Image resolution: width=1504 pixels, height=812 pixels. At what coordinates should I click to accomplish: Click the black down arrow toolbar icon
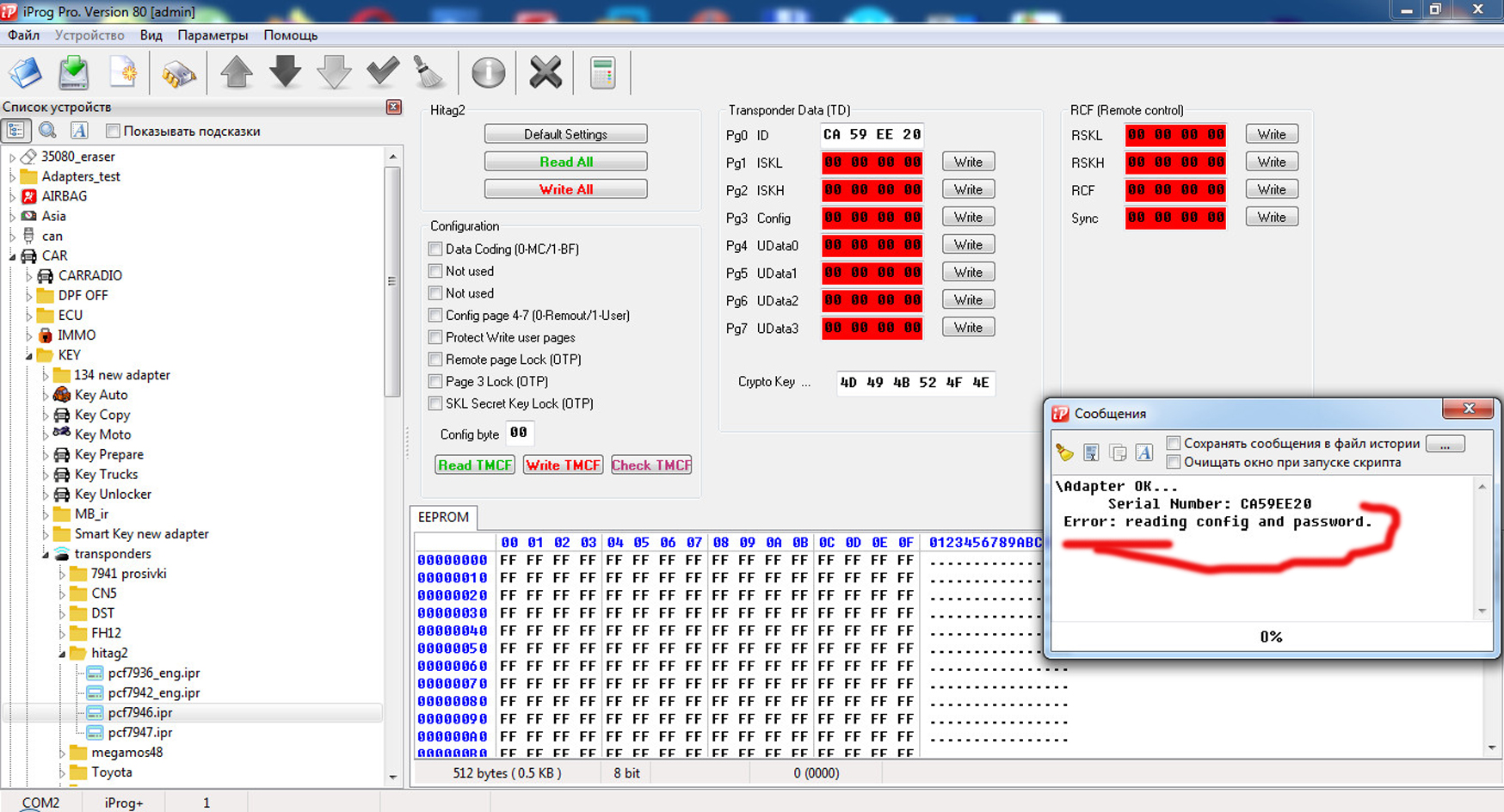pyautogui.click(x=285, y=72)
